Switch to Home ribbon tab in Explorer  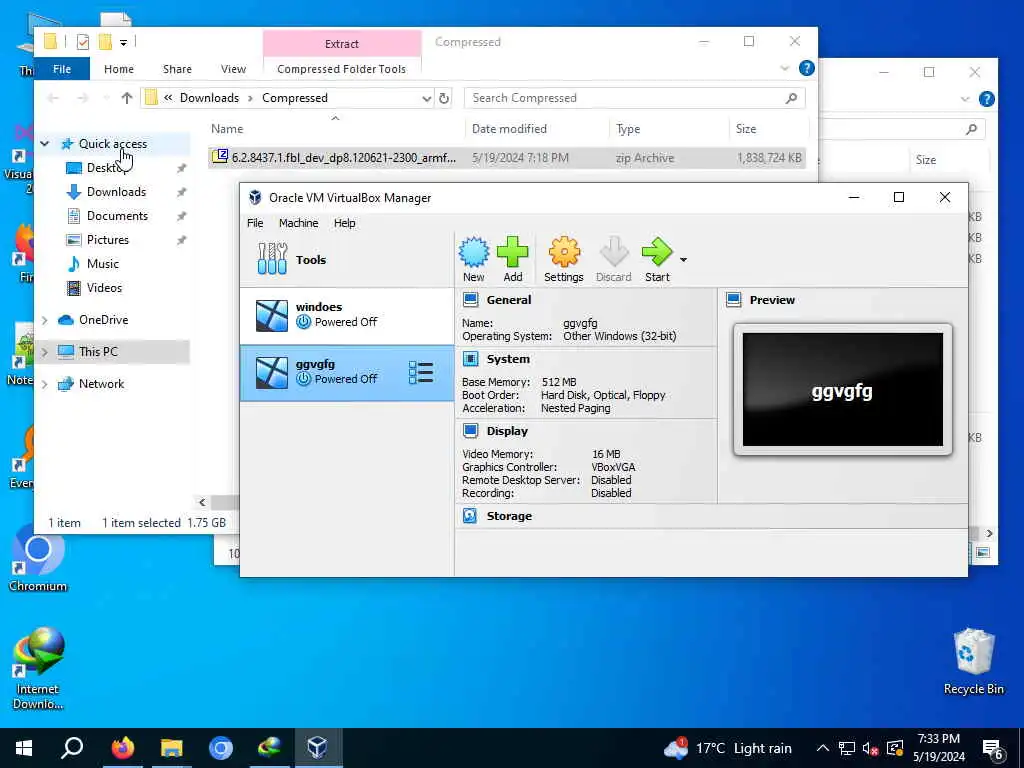tap(119, 69)
